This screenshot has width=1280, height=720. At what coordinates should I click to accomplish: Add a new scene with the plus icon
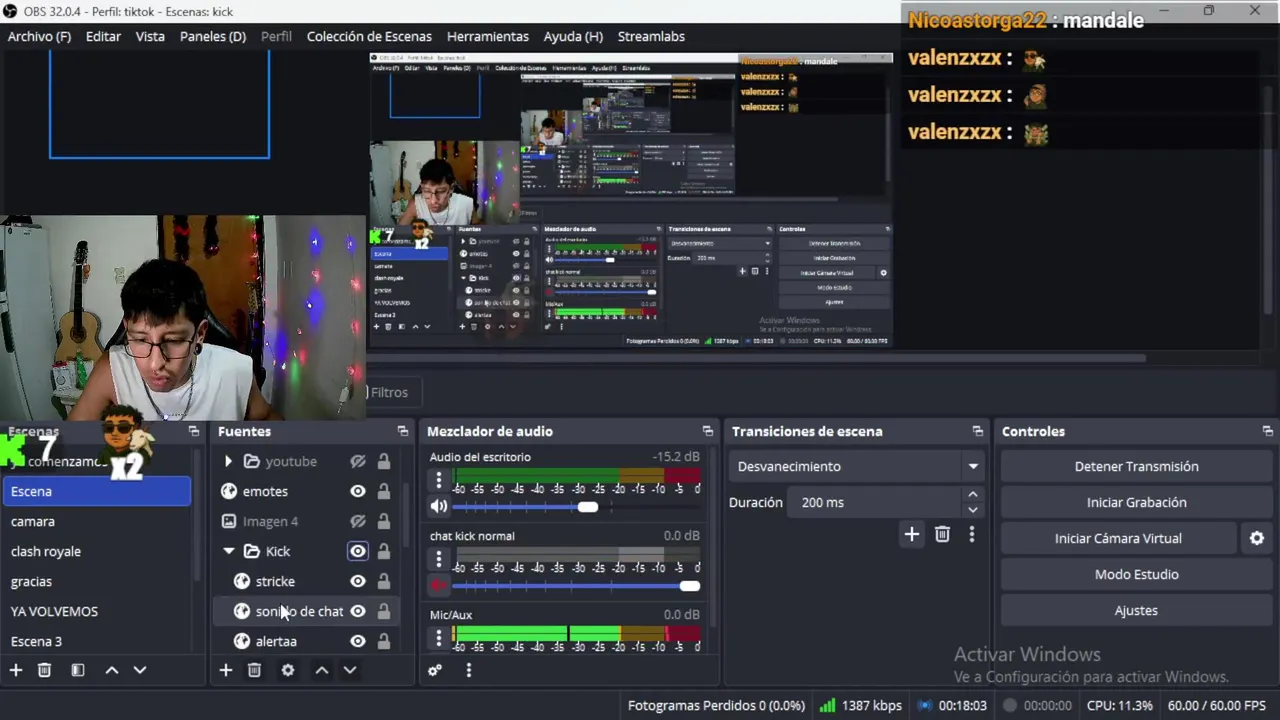point(16,670)
